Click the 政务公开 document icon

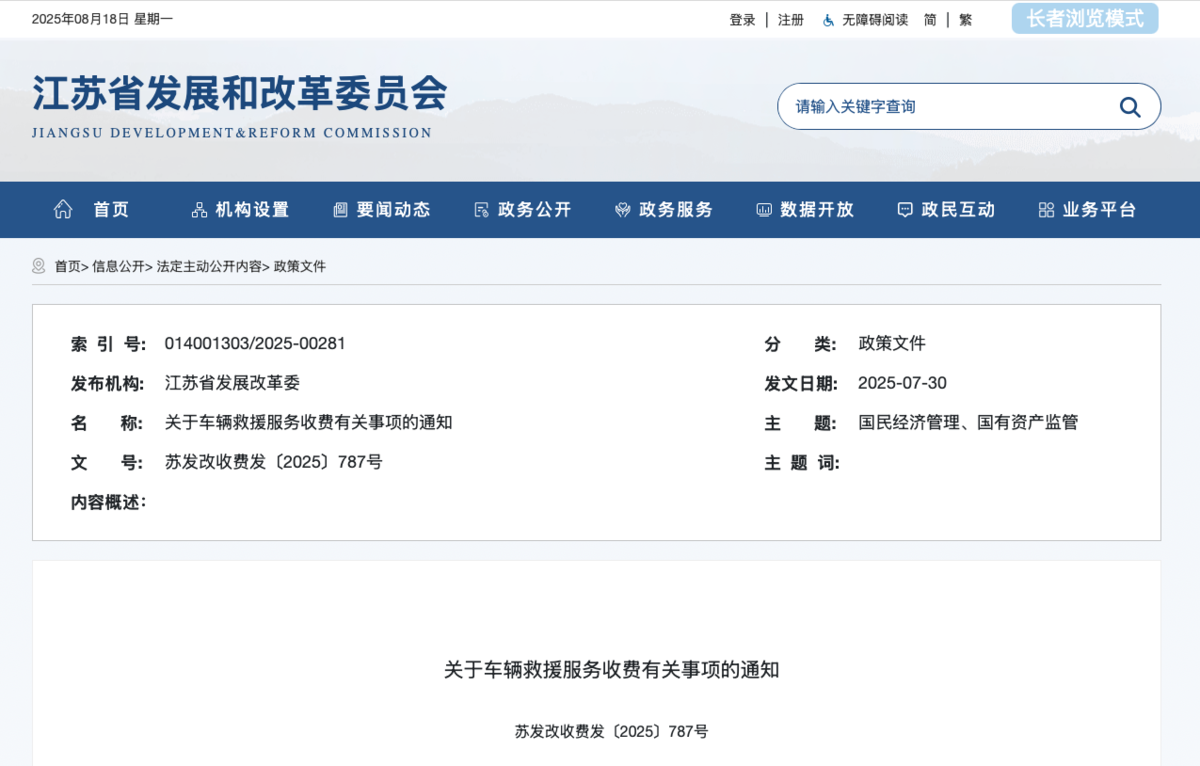pos(481,210)
